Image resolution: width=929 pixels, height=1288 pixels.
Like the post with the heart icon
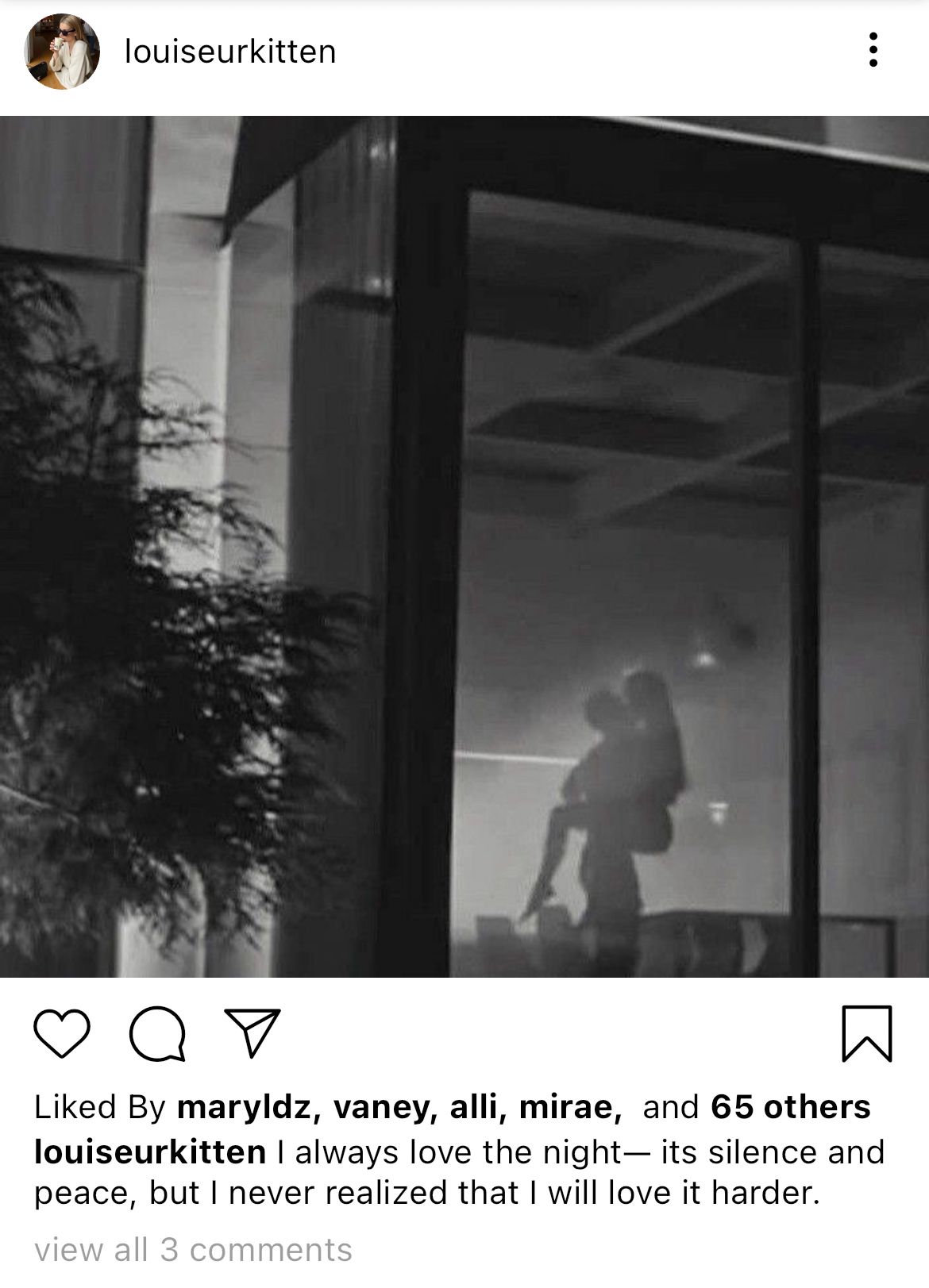[62, 1033]
